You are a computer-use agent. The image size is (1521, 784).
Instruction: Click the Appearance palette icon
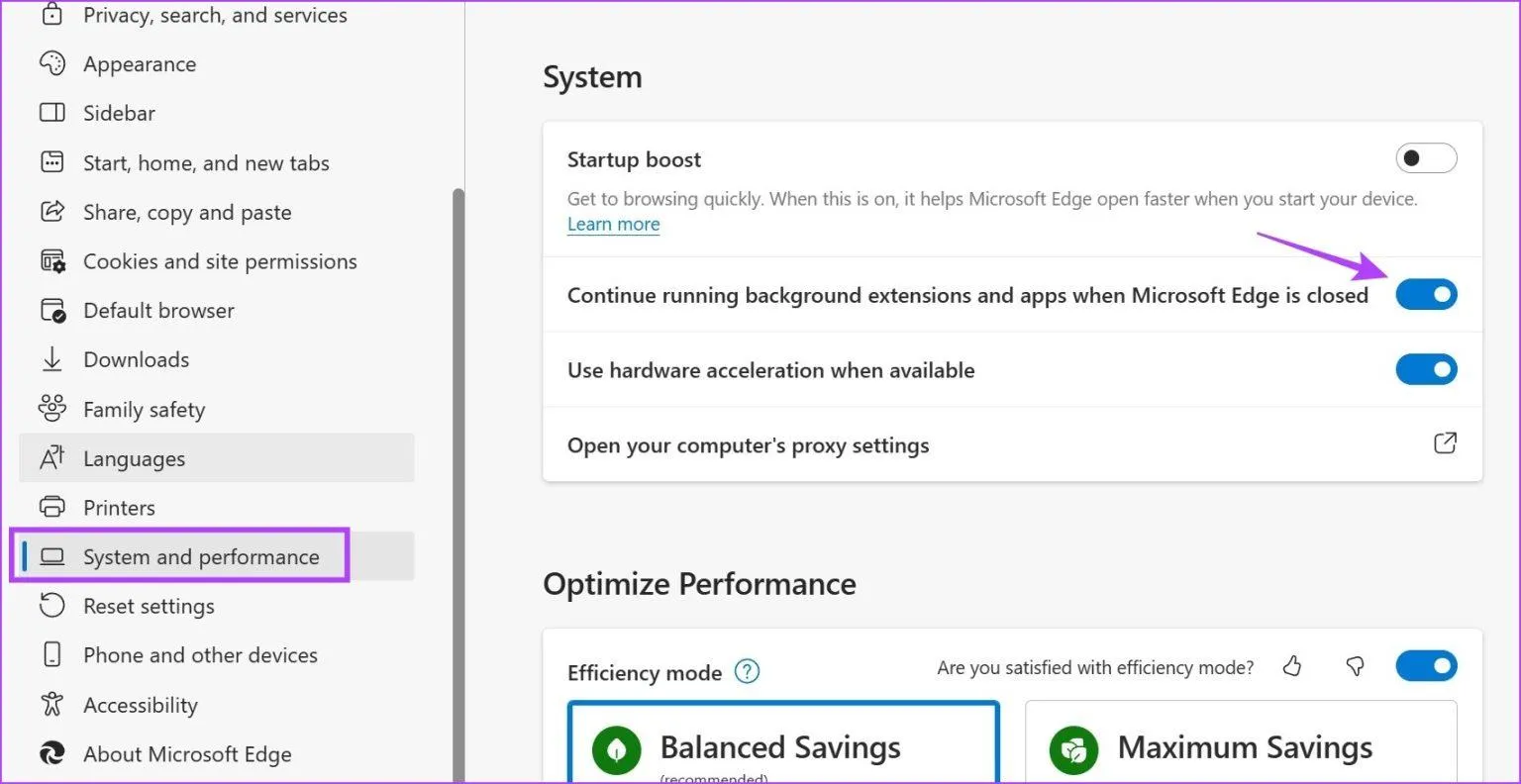point(52,64)
